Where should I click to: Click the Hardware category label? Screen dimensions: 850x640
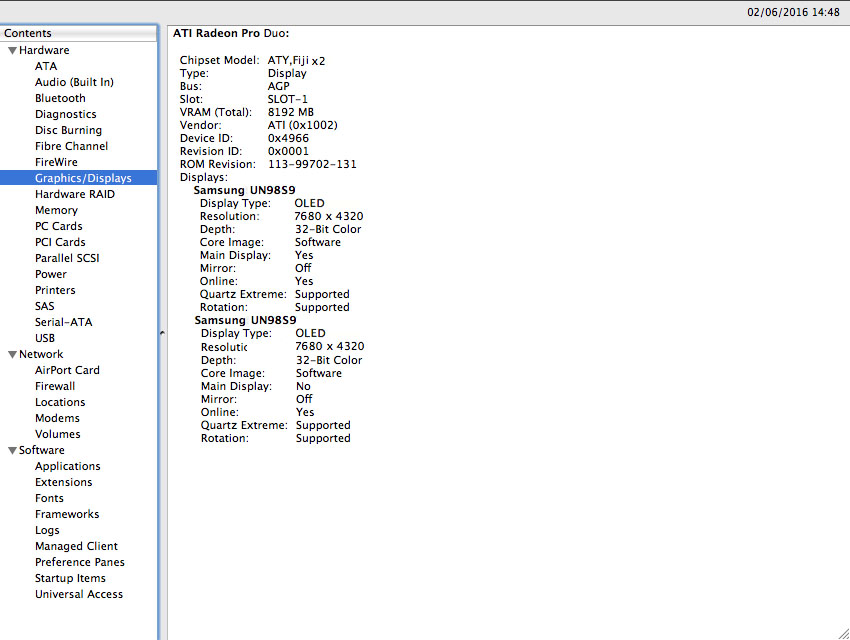pyautogui.click(x=44, y=50)
